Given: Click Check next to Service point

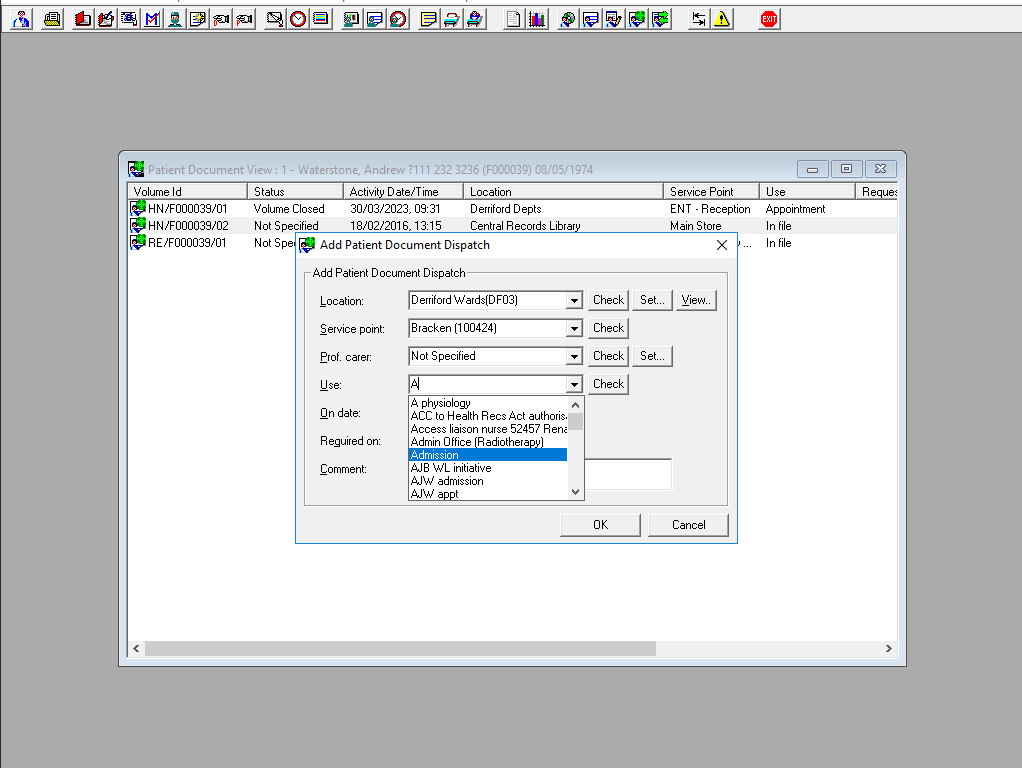Looking at the screenshot, I should pos(608,328).
